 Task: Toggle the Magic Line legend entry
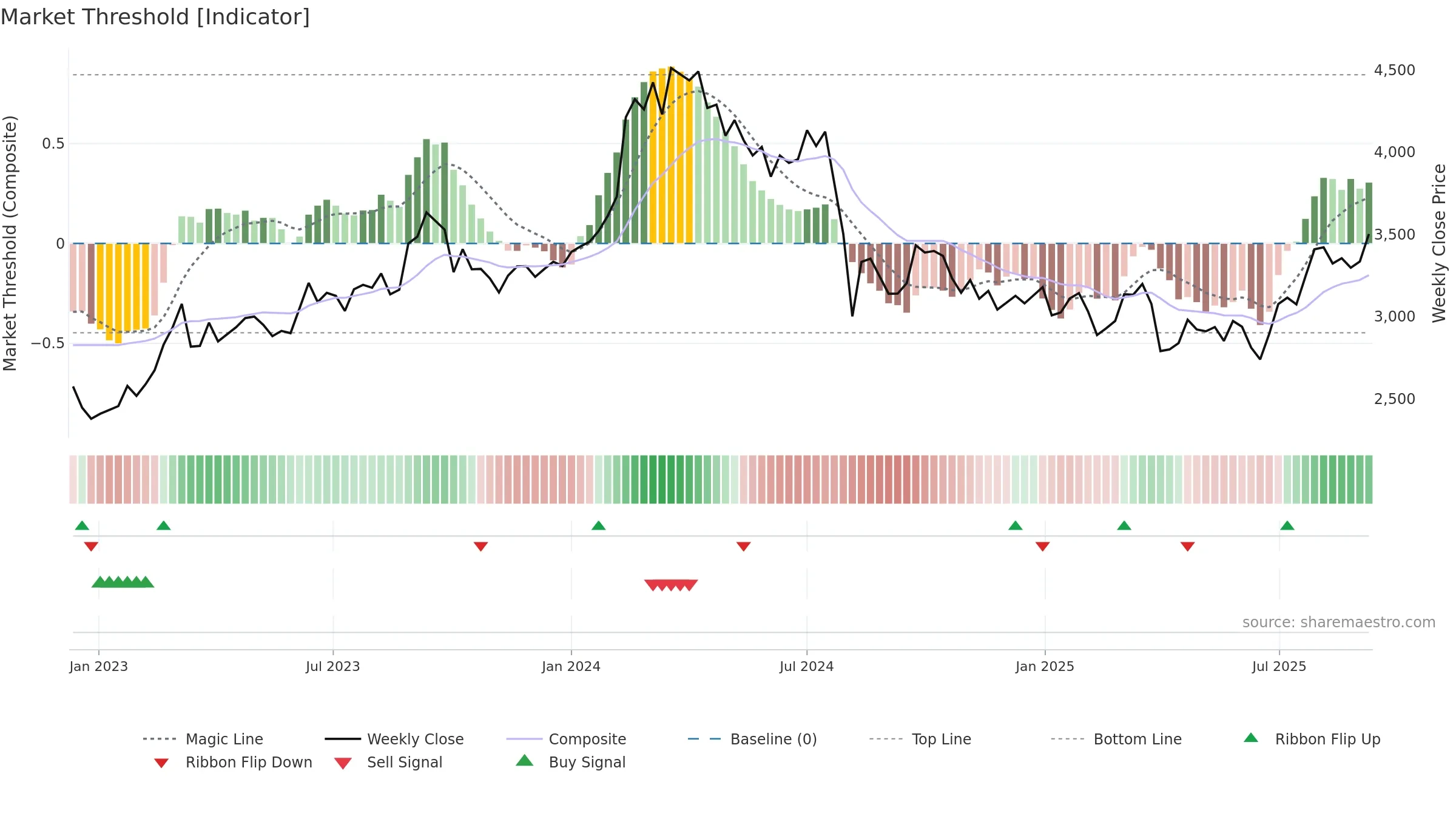203,739
